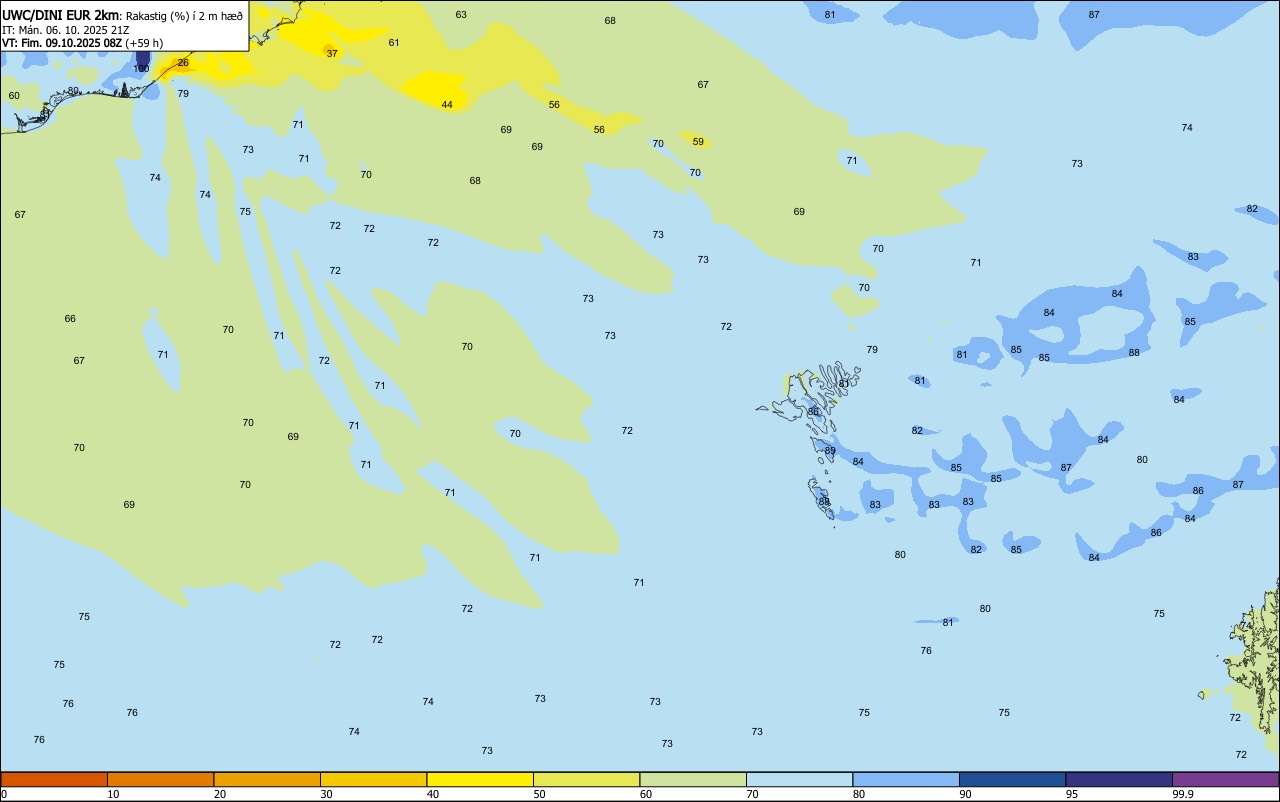Click the 90–95 dark blue legend swatch

click(1013, 779)
